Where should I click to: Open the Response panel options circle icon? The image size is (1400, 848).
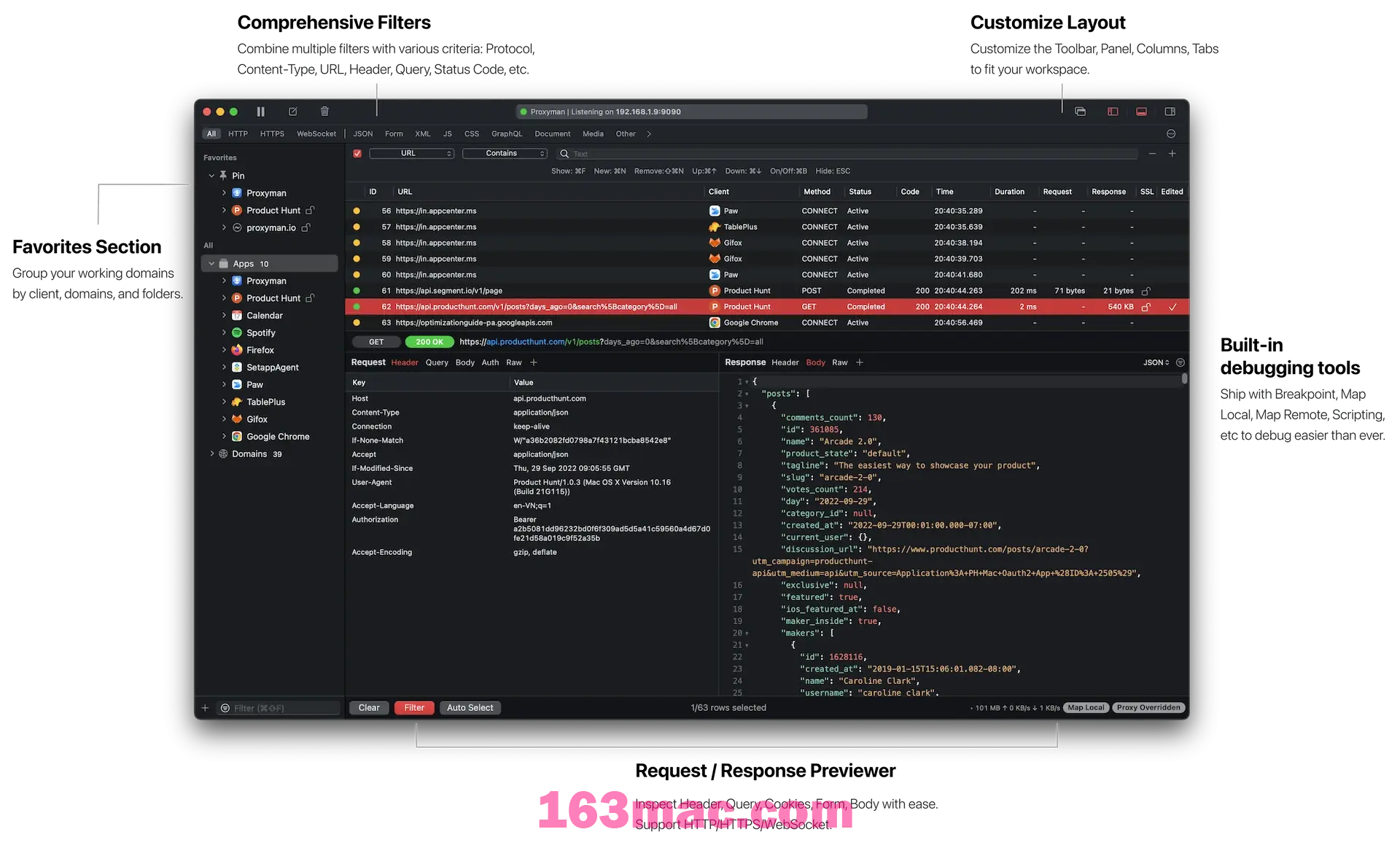pyautogui.click(x=1181, y=362)
